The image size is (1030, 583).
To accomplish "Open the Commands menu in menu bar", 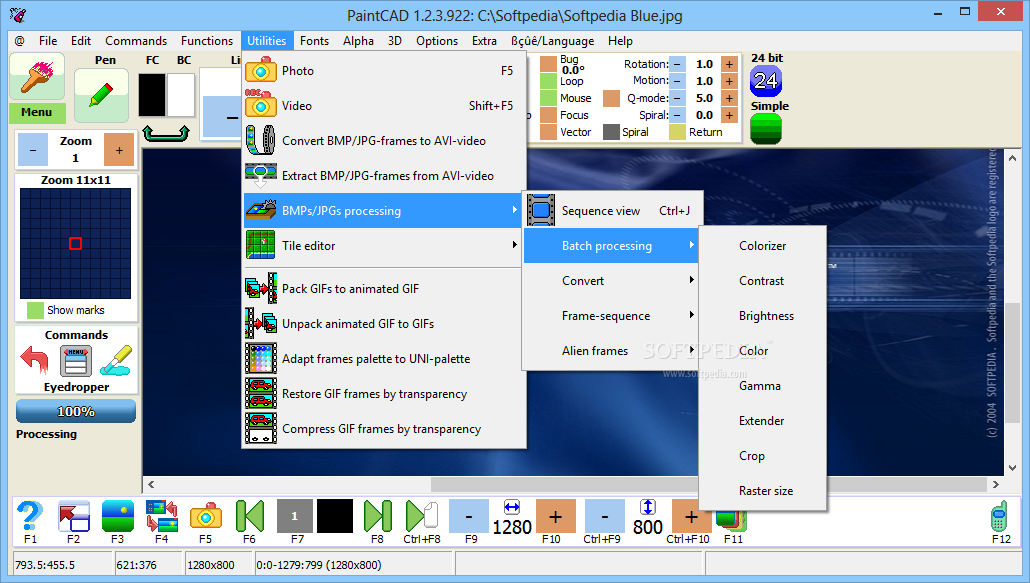I will pyautogui.click(x=136, y=41).
